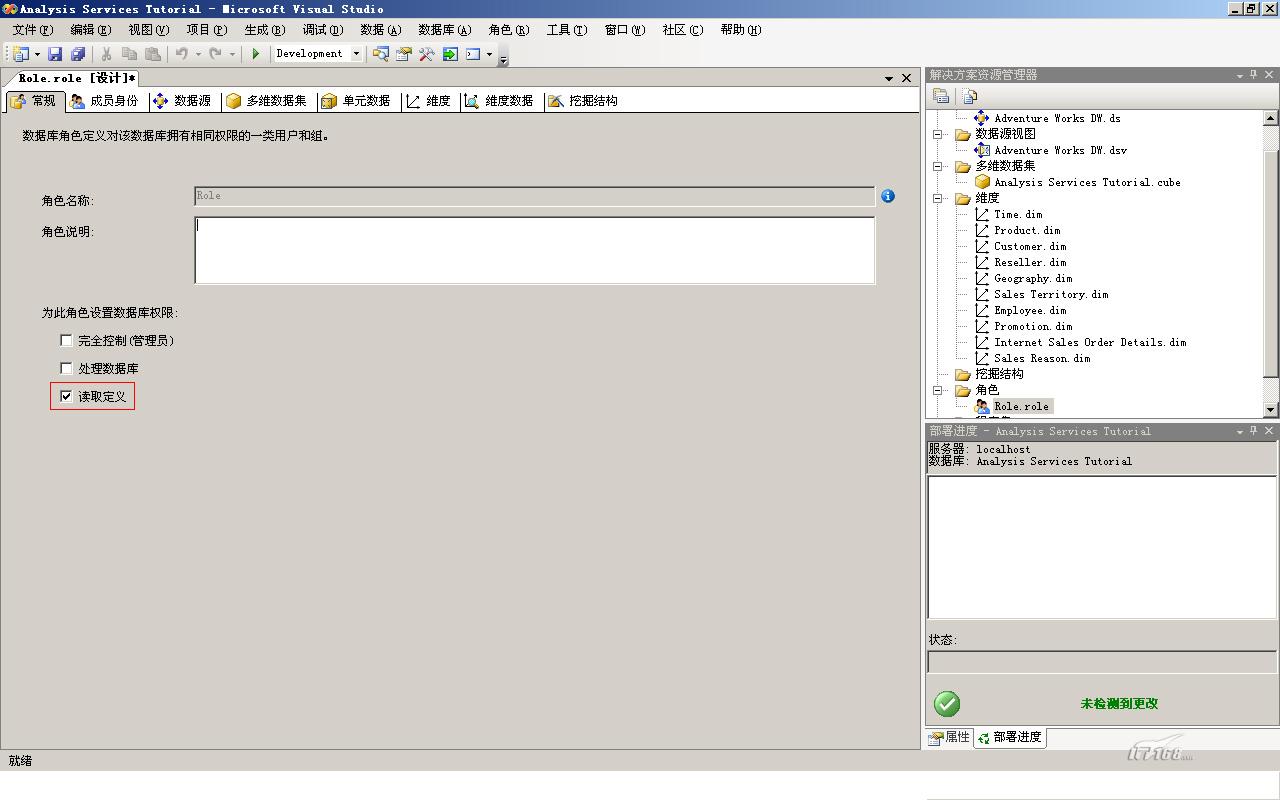Switch to 数据源 tab
This screenshot has height=800, width=1280.
pyautogui.click(x=183, y=101)
